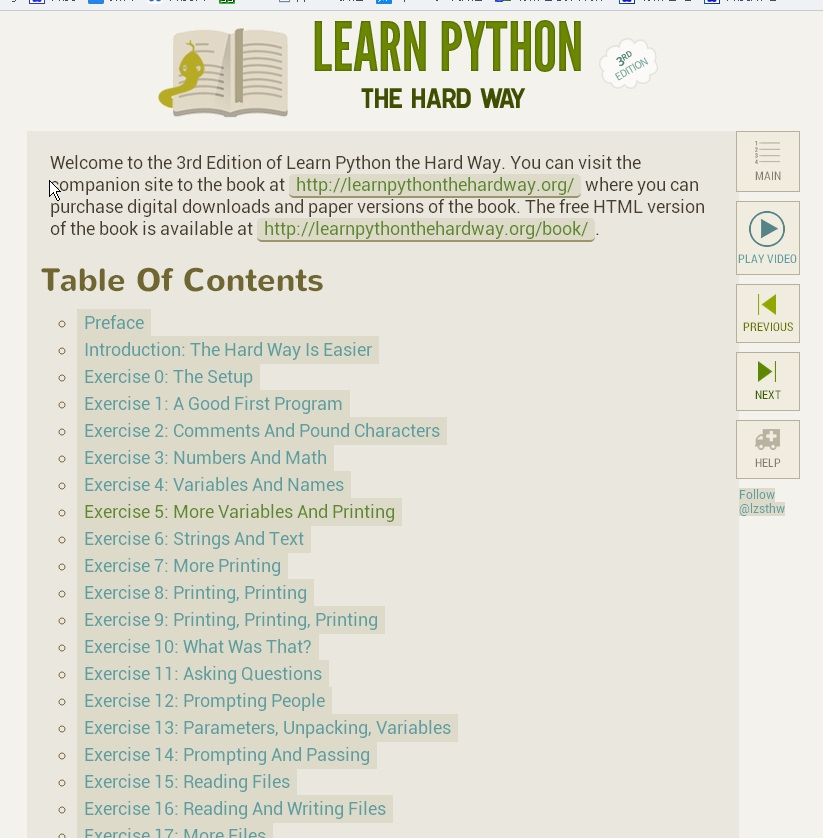This screenshot has height=838, width=823.
Task: Open Exercise 2: Comments And Pound Characters
Action: pyautogui.click(x=262, y=431)
